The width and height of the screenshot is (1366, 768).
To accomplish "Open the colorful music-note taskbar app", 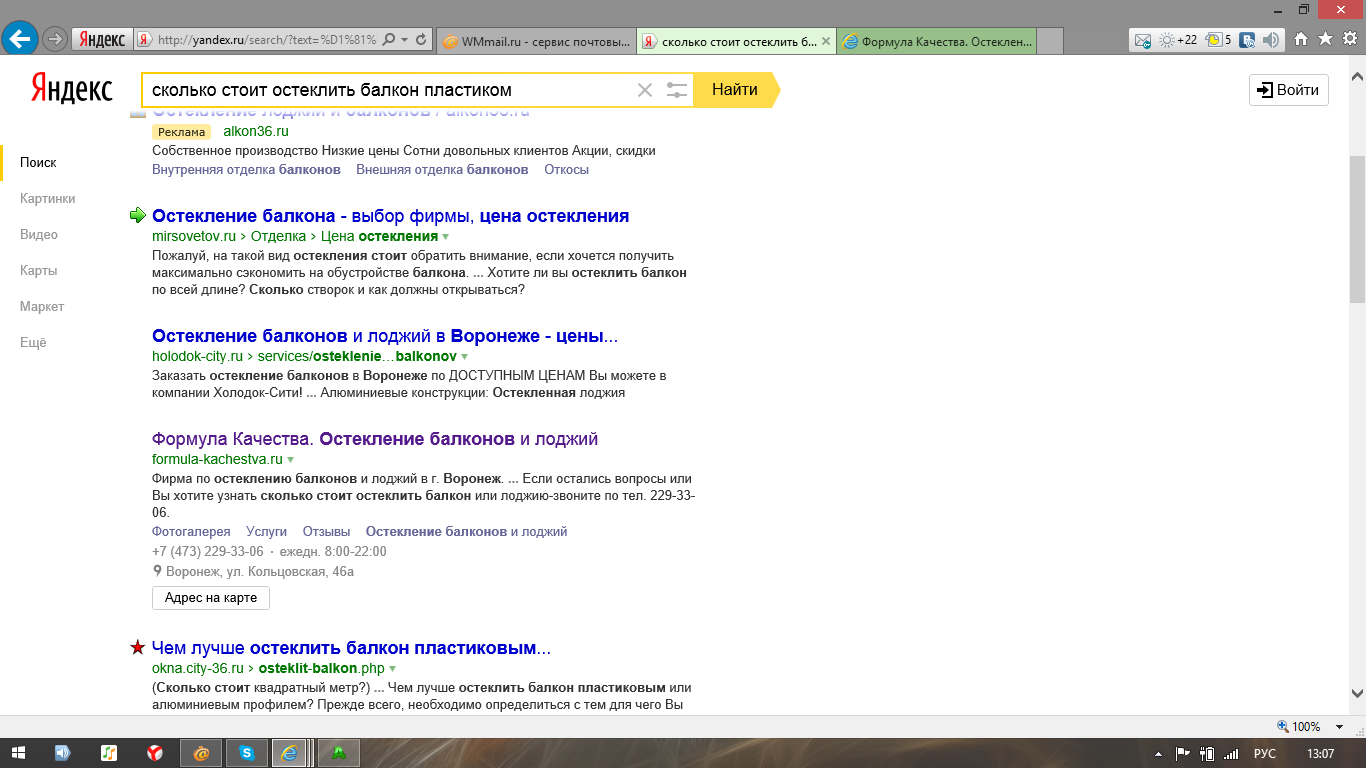I will 109,753.
